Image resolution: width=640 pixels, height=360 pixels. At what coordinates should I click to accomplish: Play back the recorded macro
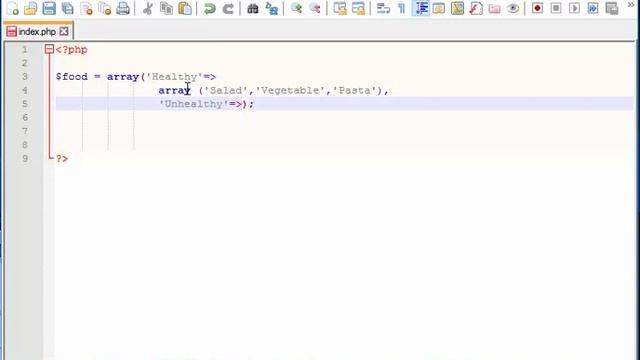[x=574, y=8]
